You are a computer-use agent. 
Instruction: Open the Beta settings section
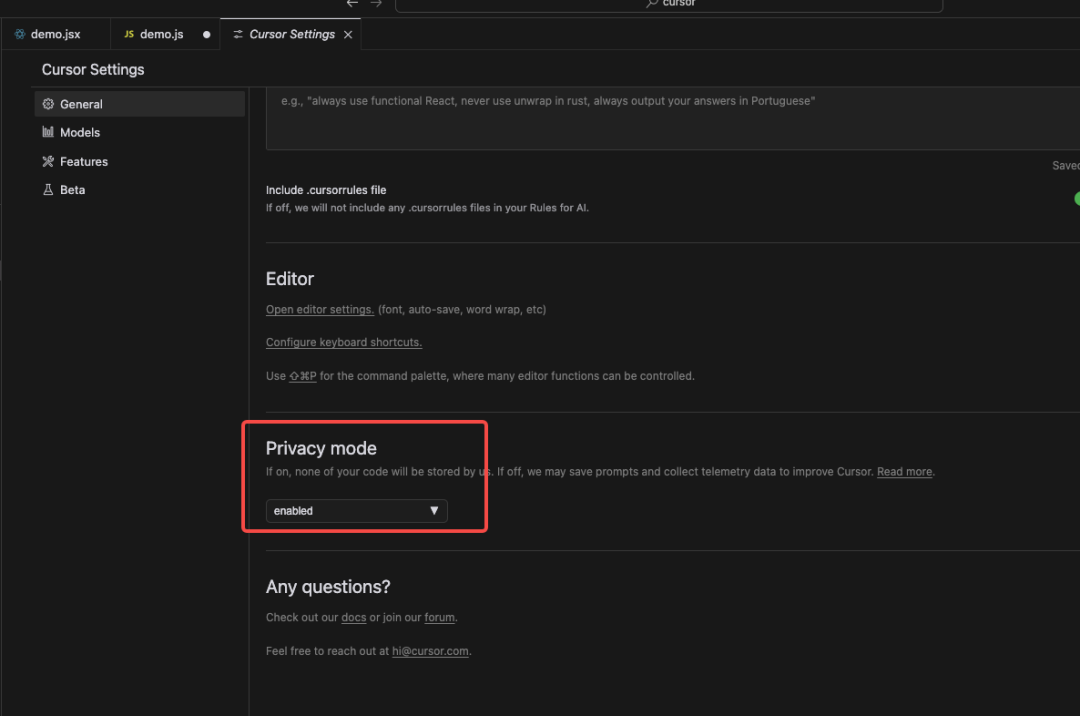(140, 189)
